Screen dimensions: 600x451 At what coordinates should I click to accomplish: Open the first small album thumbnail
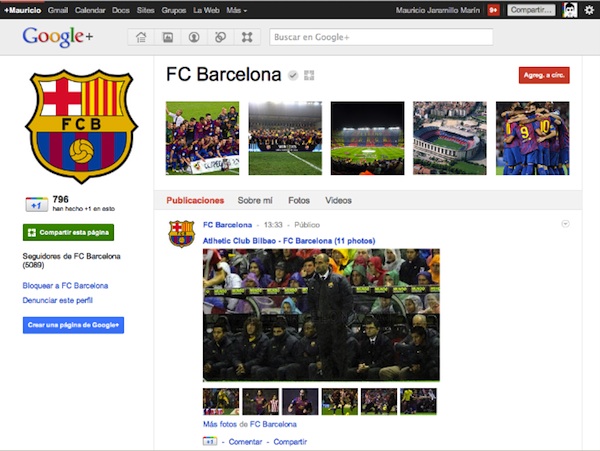[221, 402]
